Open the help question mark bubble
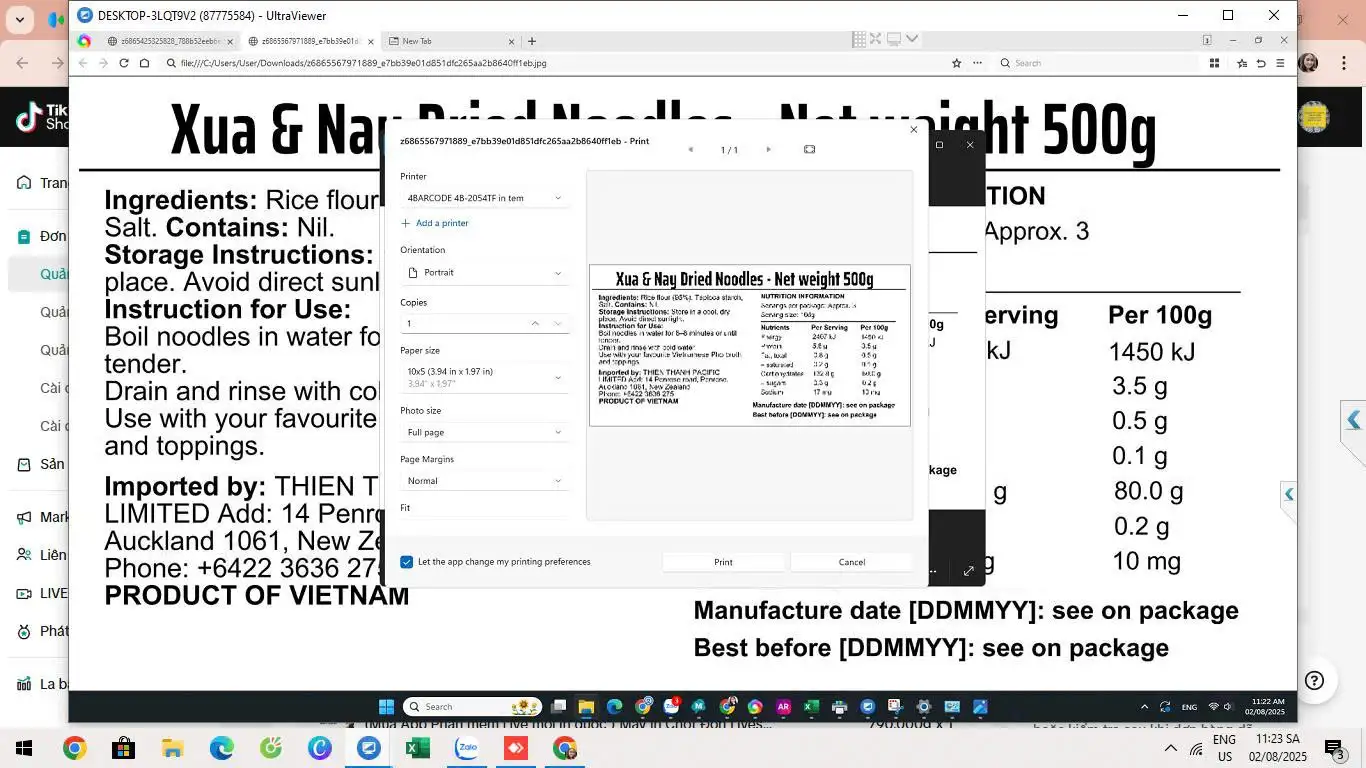 [1315, 681]
